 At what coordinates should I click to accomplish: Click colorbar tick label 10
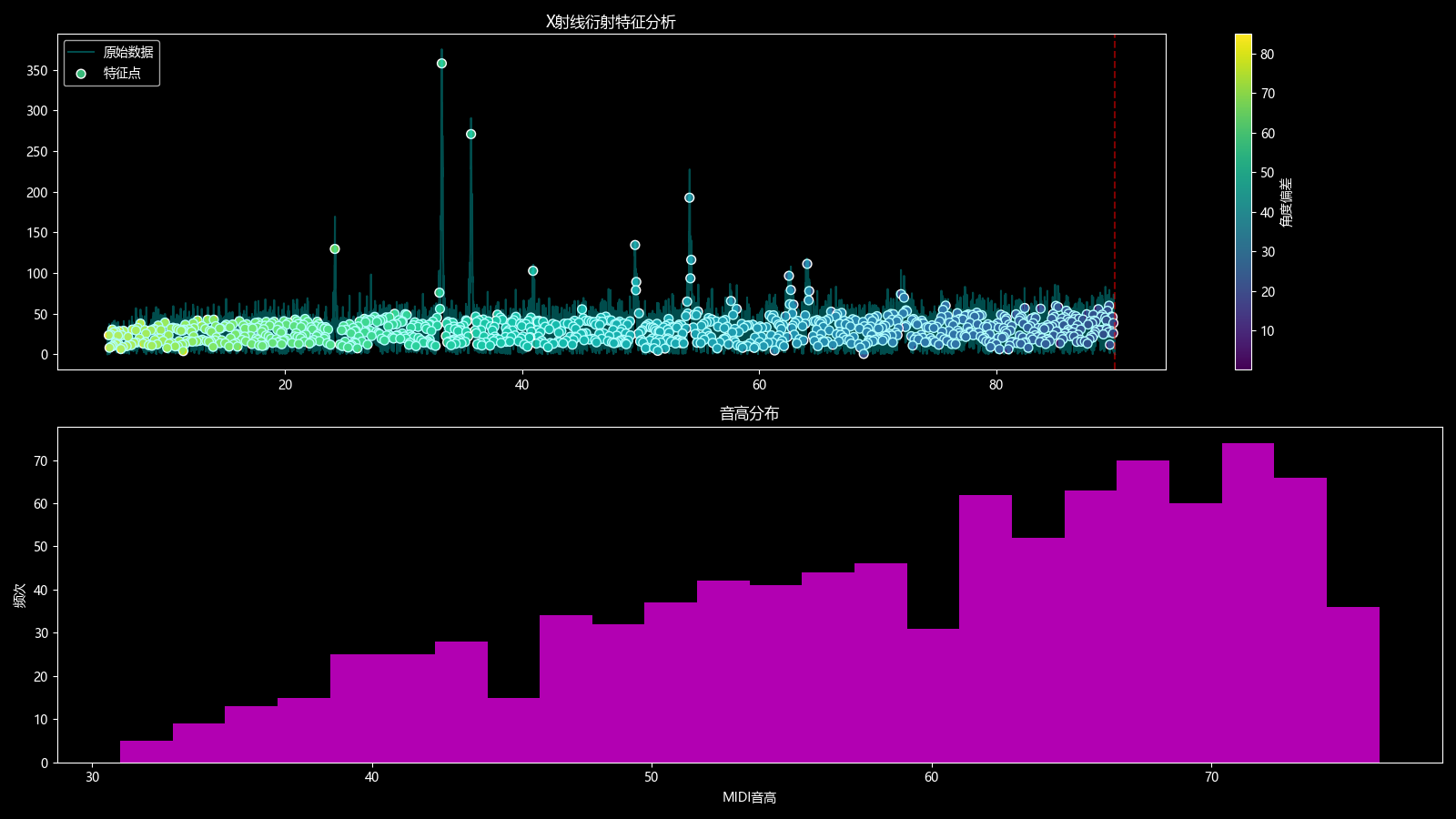pyautogui.click(x=1267, y=331)
